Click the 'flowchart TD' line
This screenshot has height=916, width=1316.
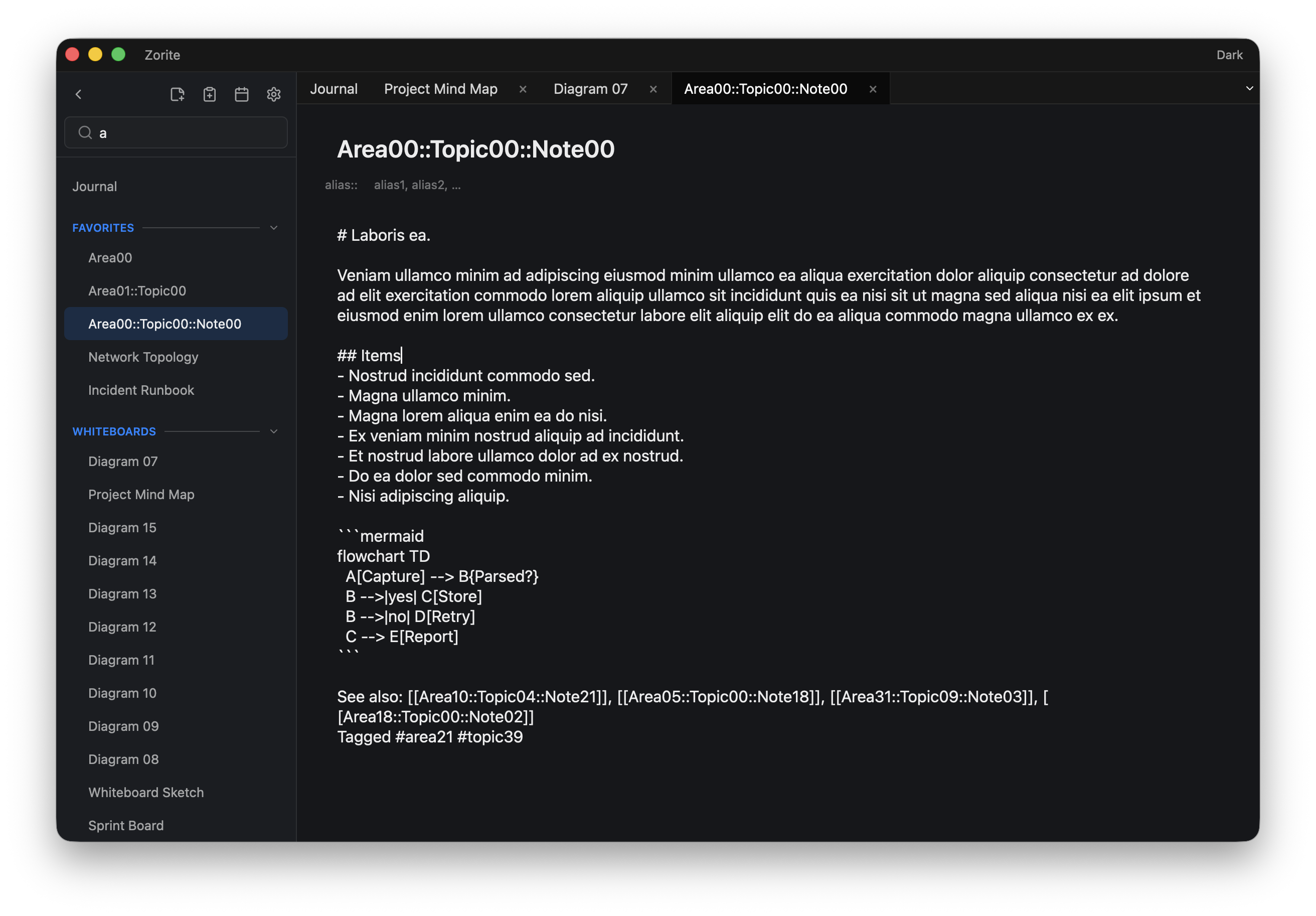(384, 556)
